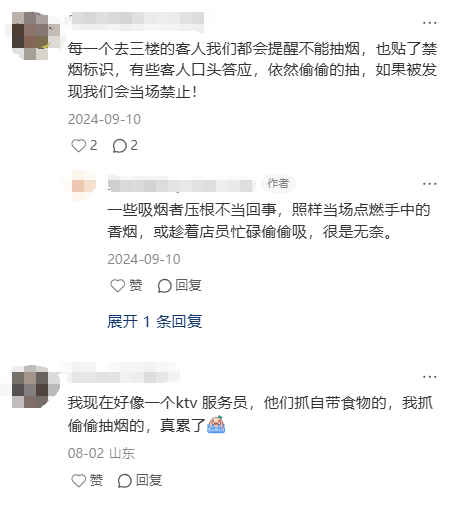Open the more options dots on first comment
The image size is (459, 505).
coord(429,23)
